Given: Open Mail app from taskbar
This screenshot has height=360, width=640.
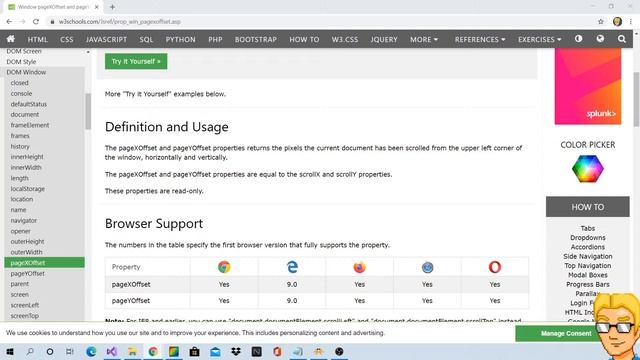Looking at the screenshot, I should pyautogui.click(x=215, y=351).
